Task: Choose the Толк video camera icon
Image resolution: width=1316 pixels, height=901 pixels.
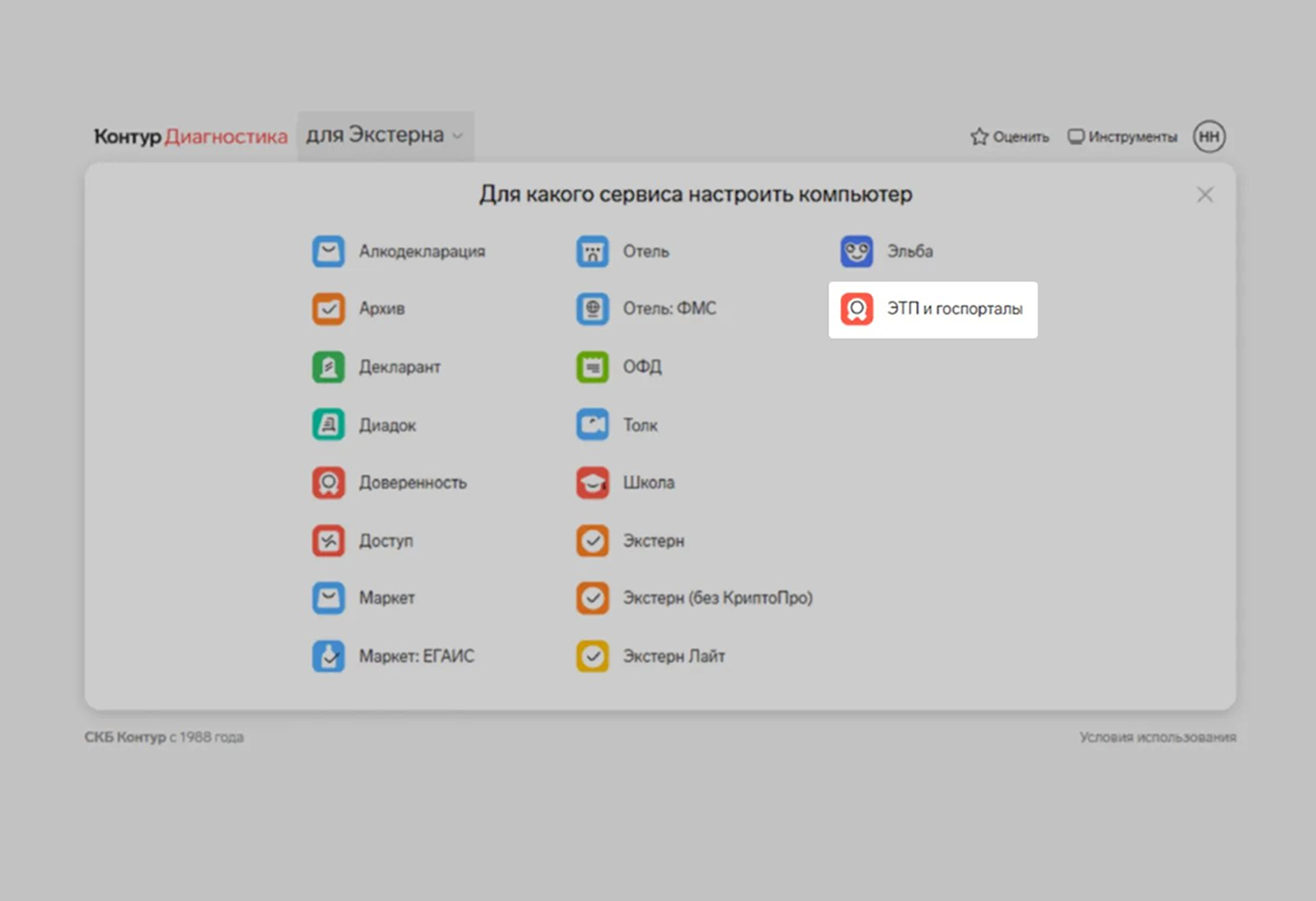Action: click(592, 425)
